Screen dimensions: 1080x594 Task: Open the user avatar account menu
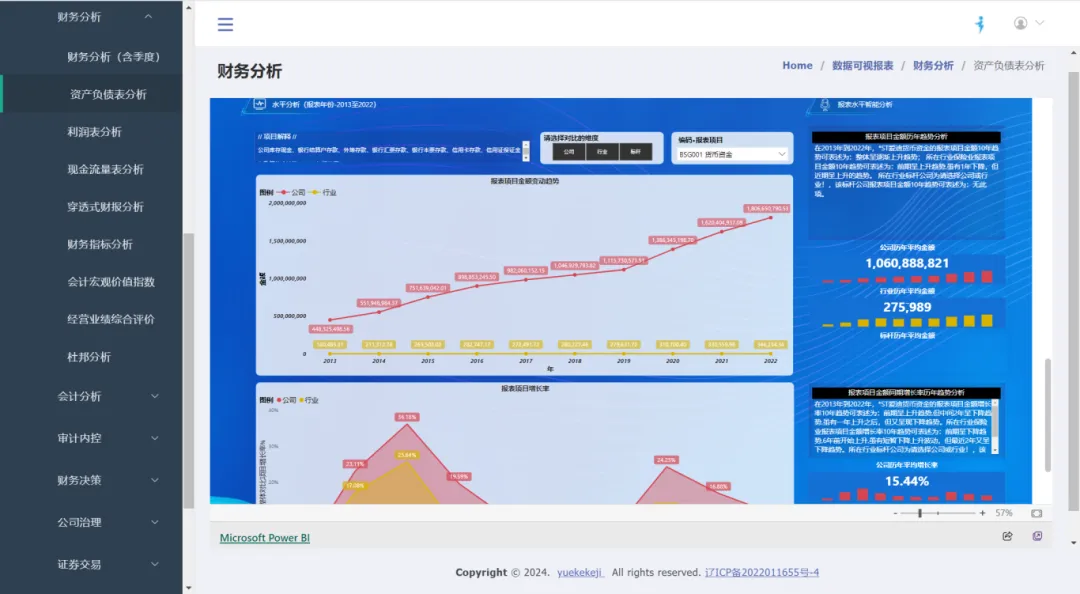coord(1028,23)
